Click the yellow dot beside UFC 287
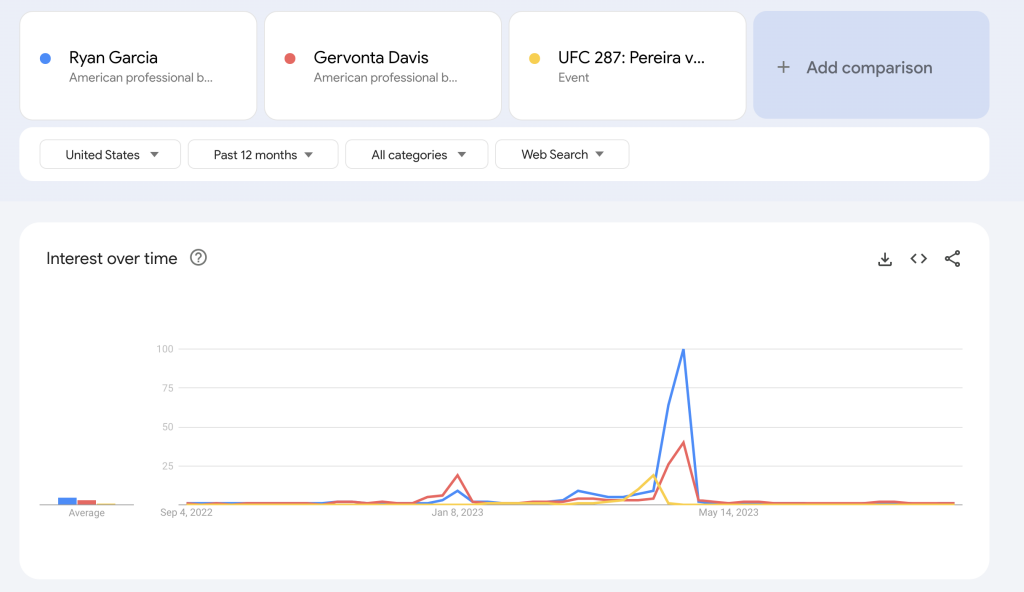1024x592 pixels. (535, 58)
